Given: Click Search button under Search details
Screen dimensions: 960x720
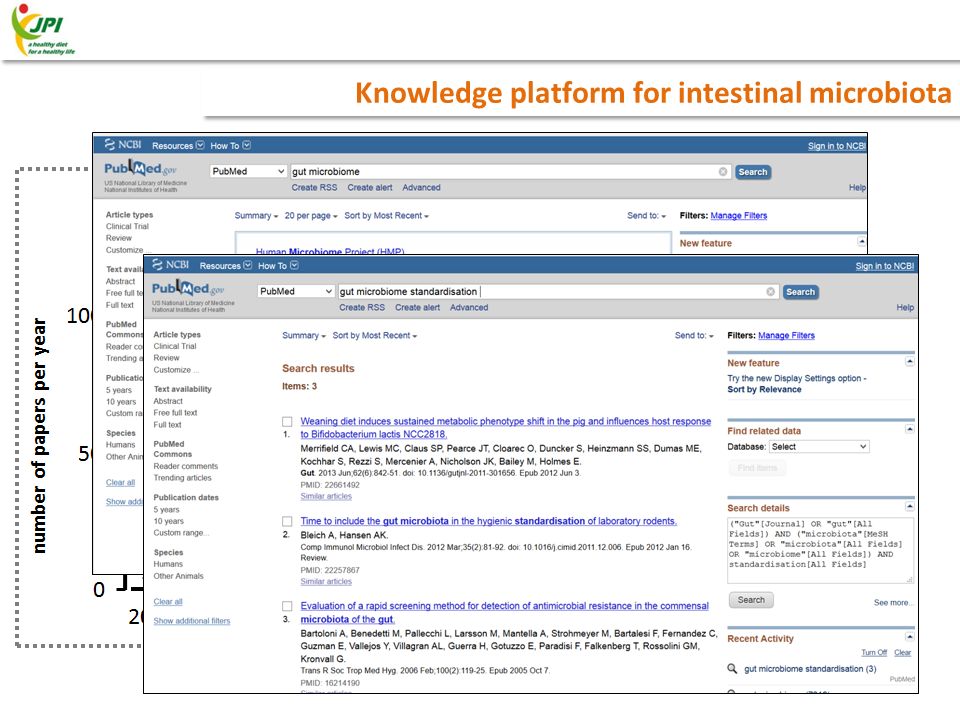Looking at the screenshot, I should point(751,600).
